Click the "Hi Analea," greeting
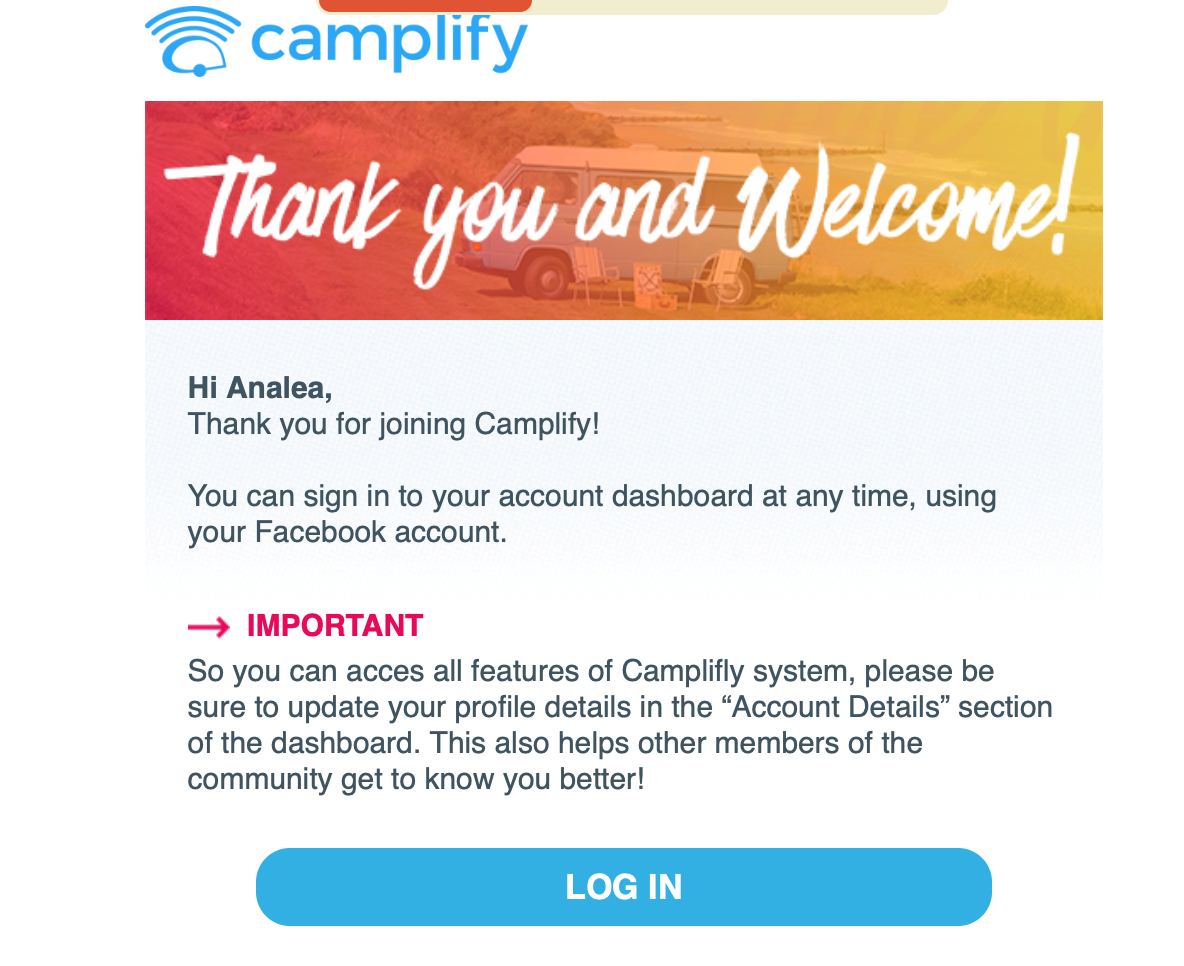This screenshot has height=966, width=1184. [x=260, y=387]
